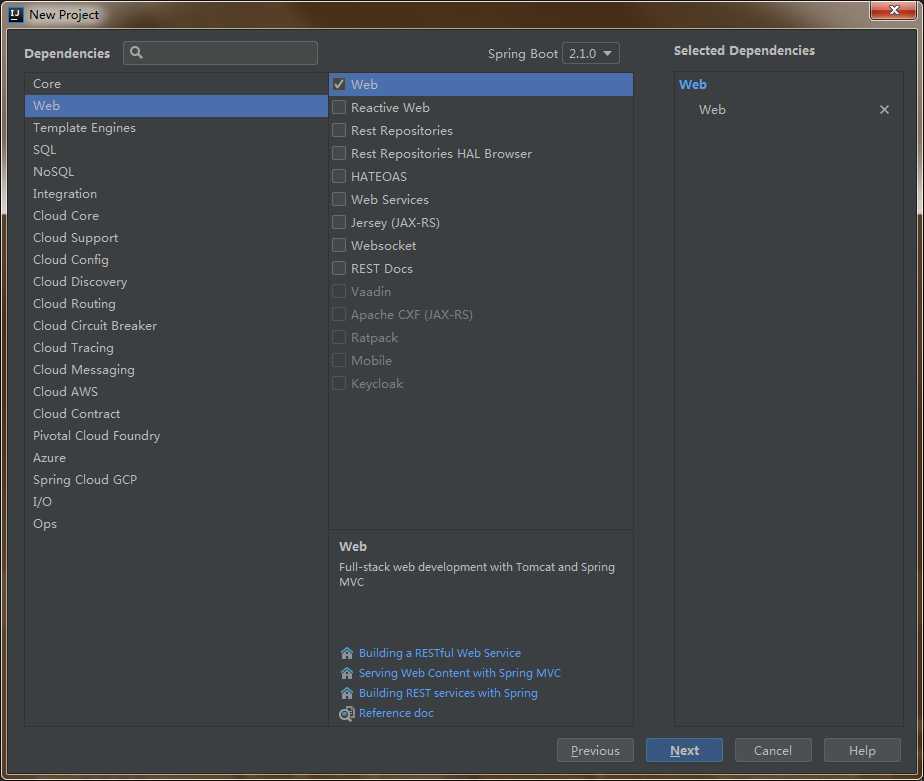The height and width of the screenshot is (781, 924).
Task: Open the Spring Boot version dropdown
Action: [590, 53]
